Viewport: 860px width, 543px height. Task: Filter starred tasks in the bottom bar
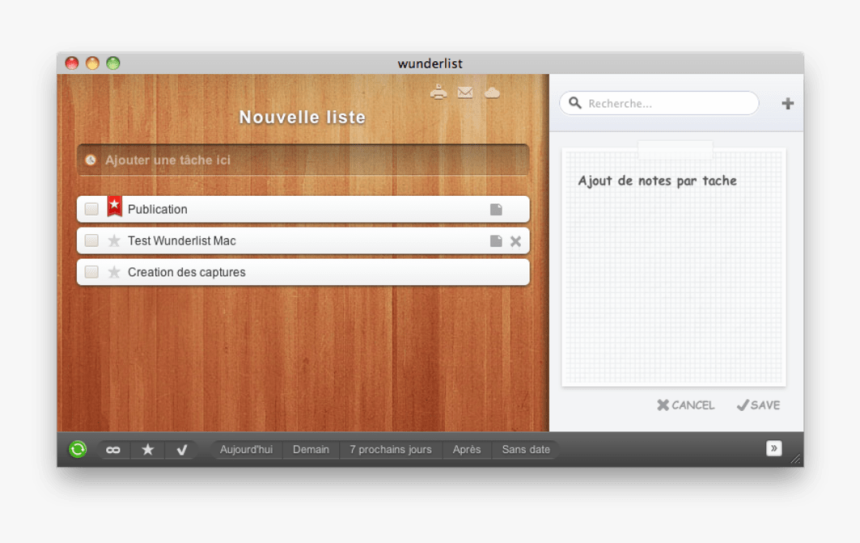coord(148,450)
